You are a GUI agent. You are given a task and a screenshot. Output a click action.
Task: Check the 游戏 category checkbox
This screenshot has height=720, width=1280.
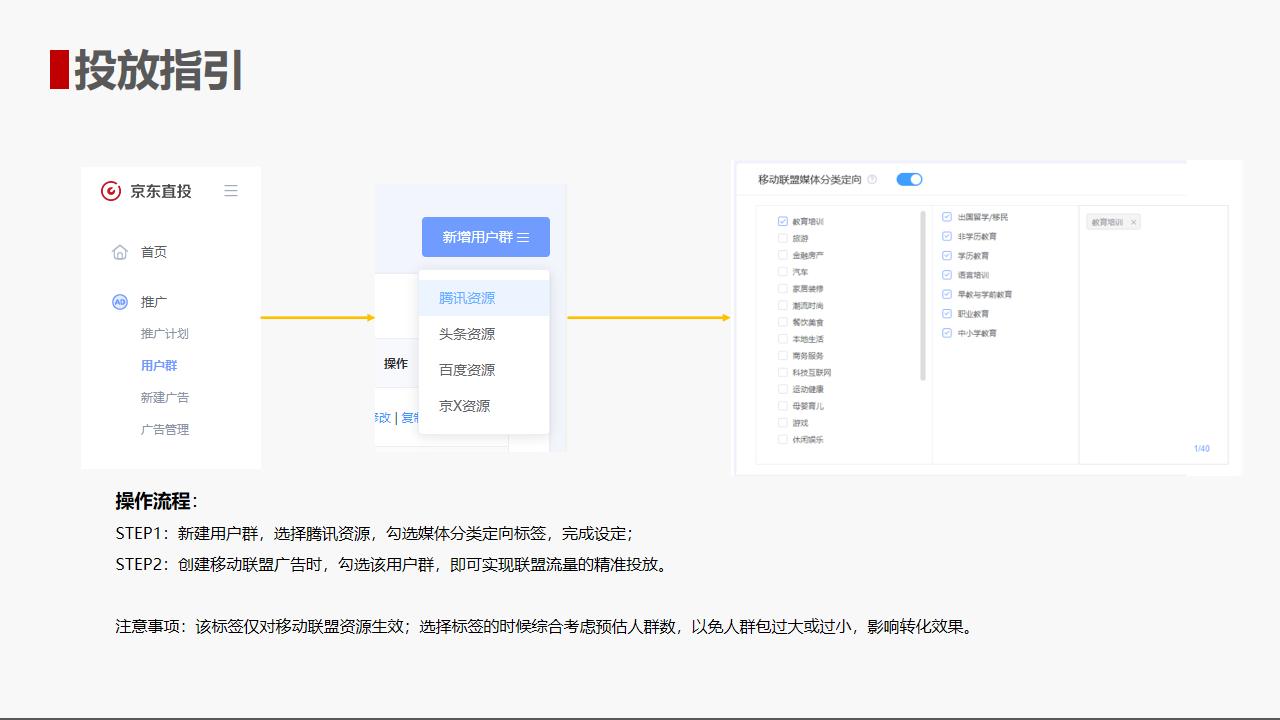[x=782, y=420]
